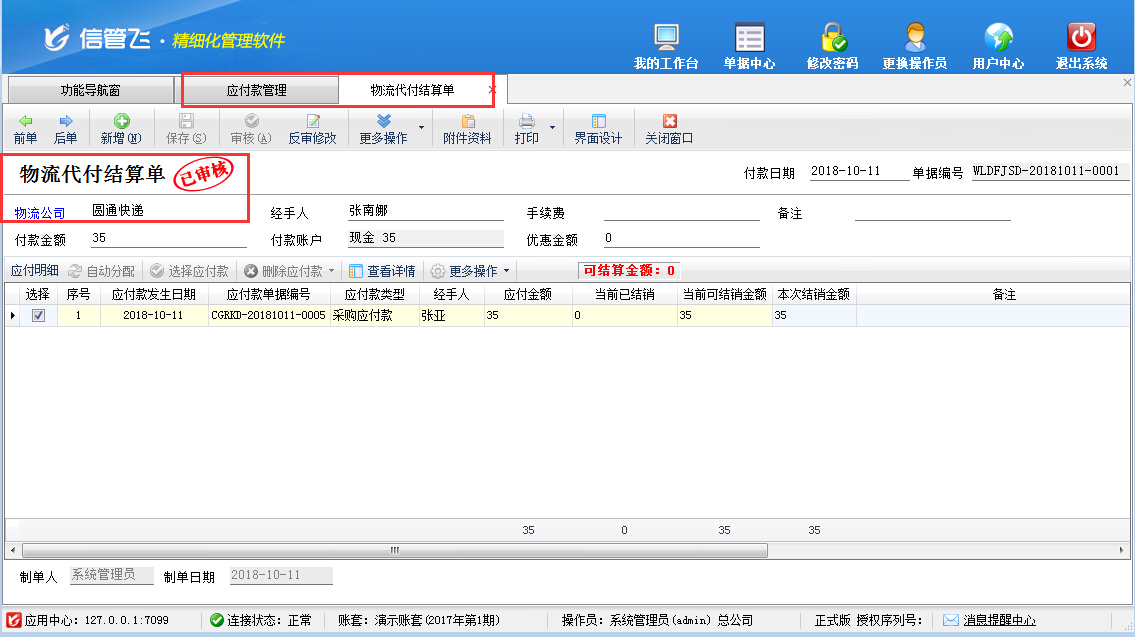Click the 物流公司 link label
The image size is (1135, 637).
click(40, 213)
